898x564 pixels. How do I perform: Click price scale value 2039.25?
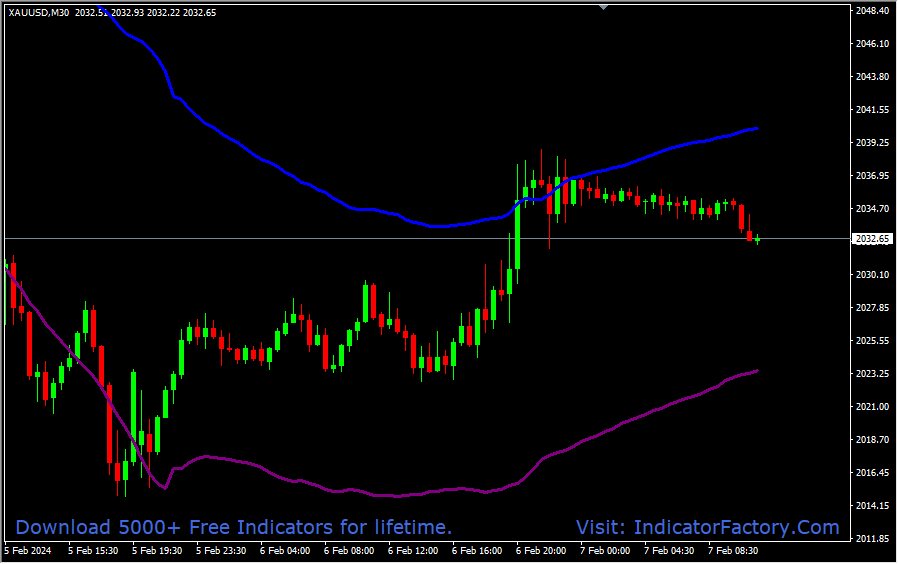(x=873, y=143)
